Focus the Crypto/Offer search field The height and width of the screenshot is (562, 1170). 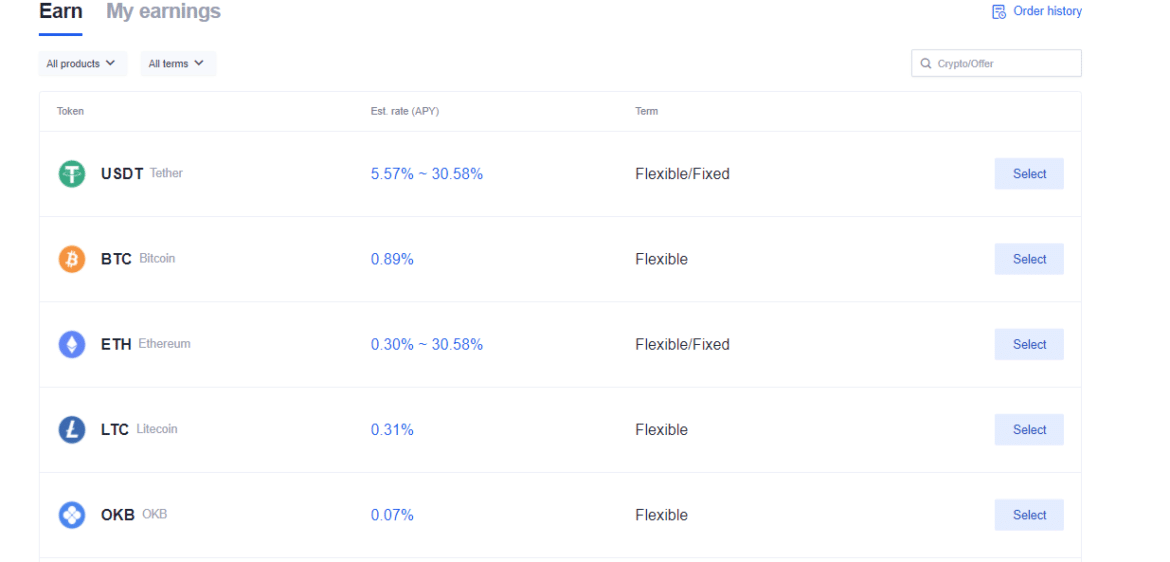click(x=1005, y=64)
